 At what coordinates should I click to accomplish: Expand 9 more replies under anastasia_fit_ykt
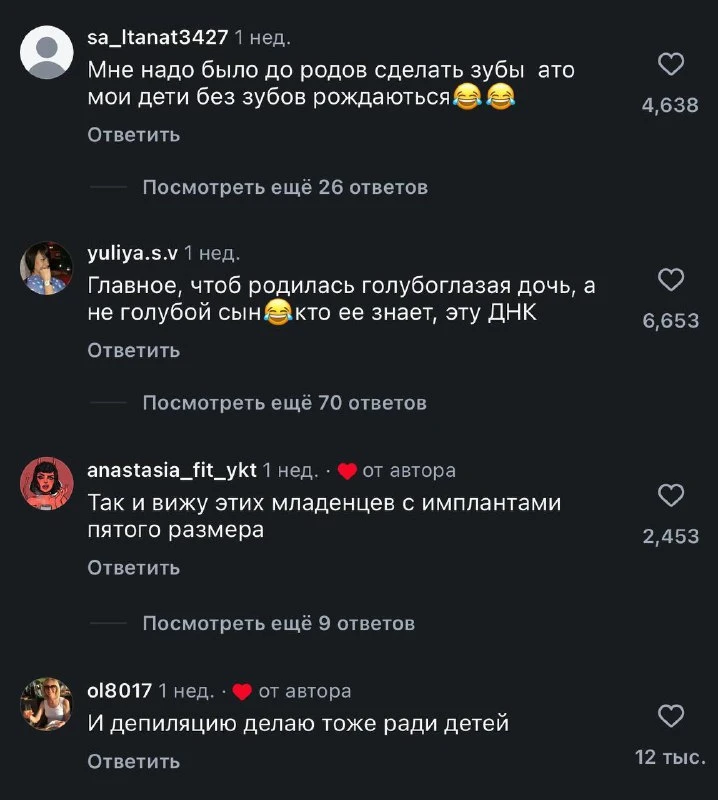point(278,623)
